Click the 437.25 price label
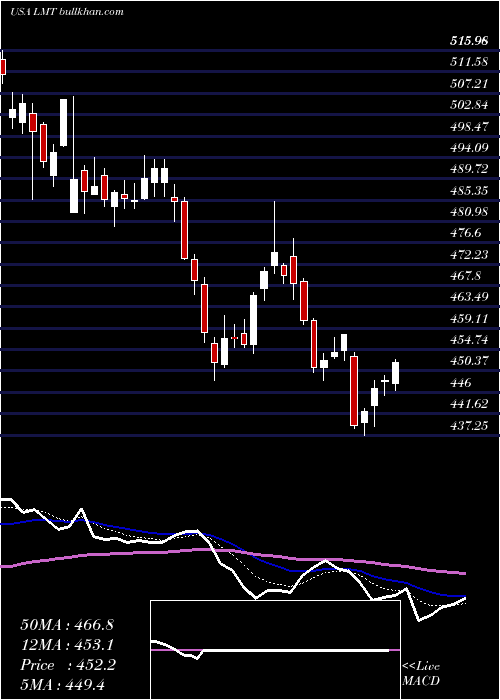The image size is (500, 700). [x=468, y=426]
